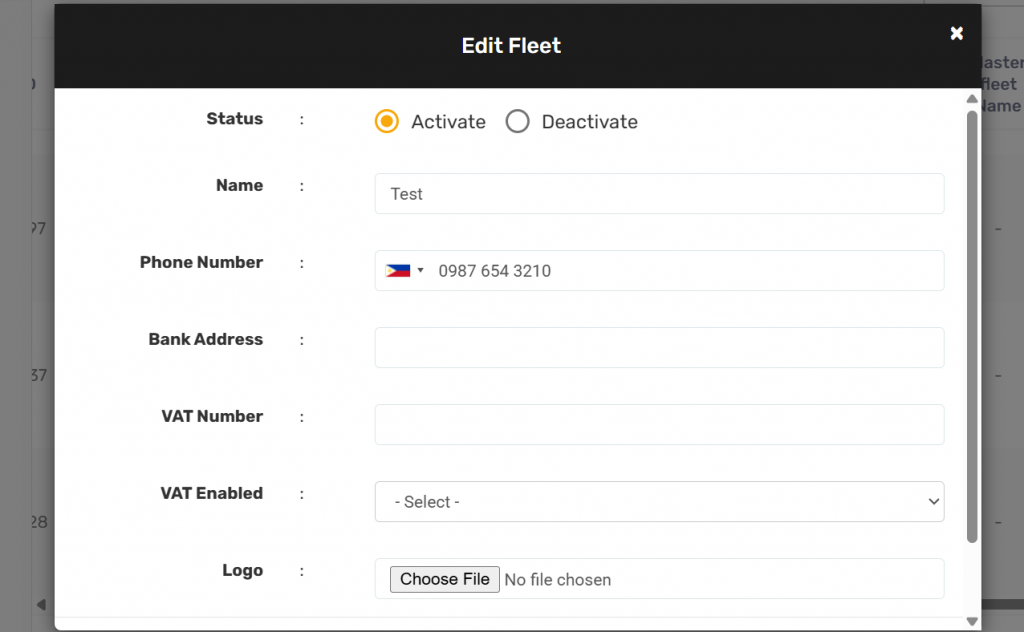
Task: Click the Phone Number field label
Action: pos(201,263)
